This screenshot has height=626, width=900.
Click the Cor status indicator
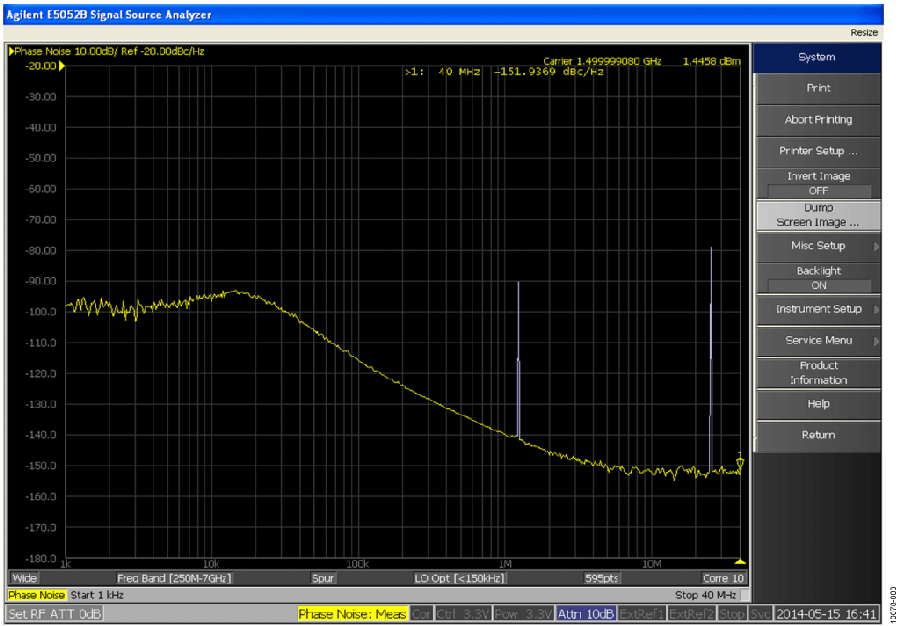(x=421, y=614)
